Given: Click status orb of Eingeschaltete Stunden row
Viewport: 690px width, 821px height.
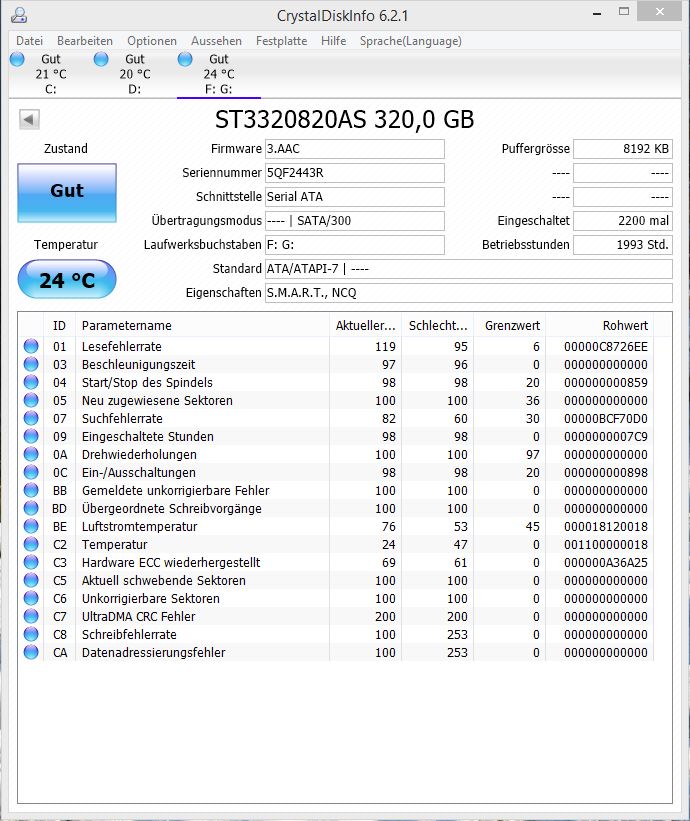Looking at the screenshot, I should pyautogui.click(x=31, y=436).
